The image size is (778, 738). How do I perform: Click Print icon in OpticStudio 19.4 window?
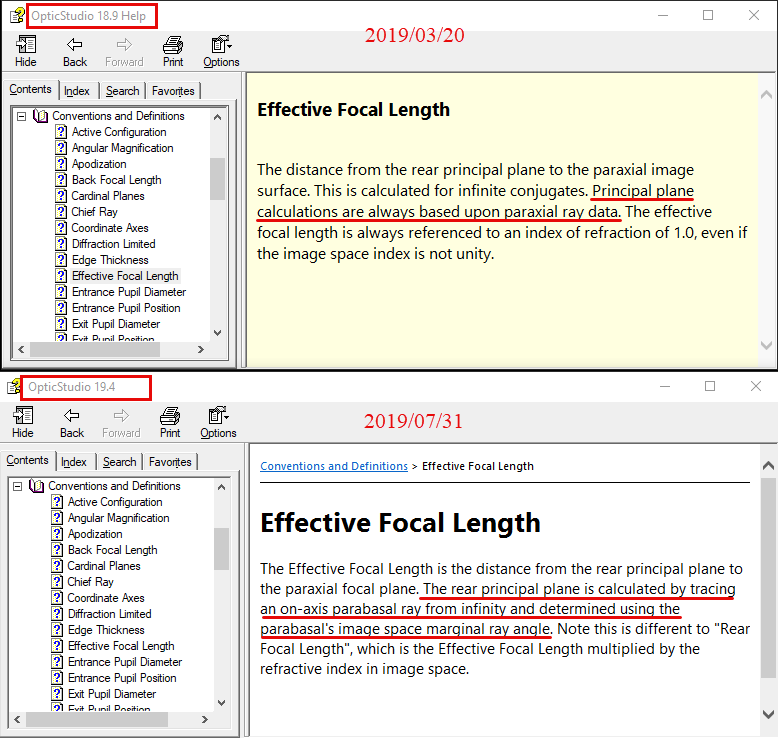click(170, 415)
